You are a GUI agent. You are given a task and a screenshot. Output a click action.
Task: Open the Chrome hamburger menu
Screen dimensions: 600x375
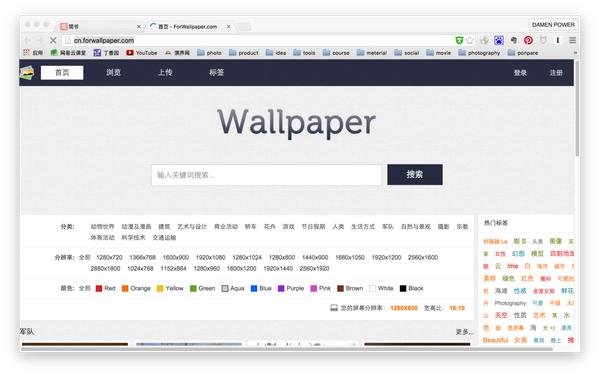572,40
